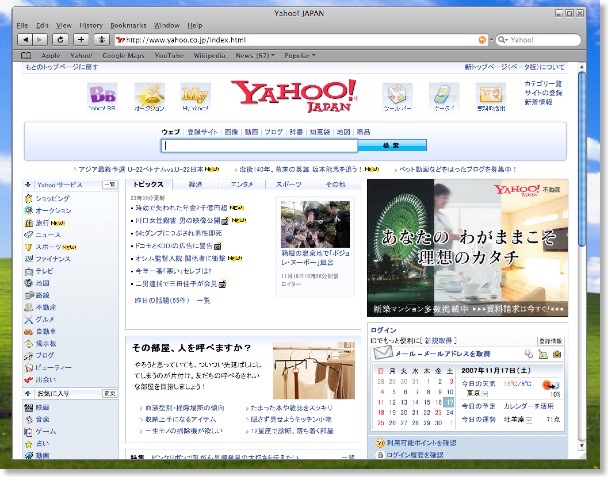This screenshot has width=608, height=477.
Task: Open 路線 in the services sidebar
Action: [42, 295]
